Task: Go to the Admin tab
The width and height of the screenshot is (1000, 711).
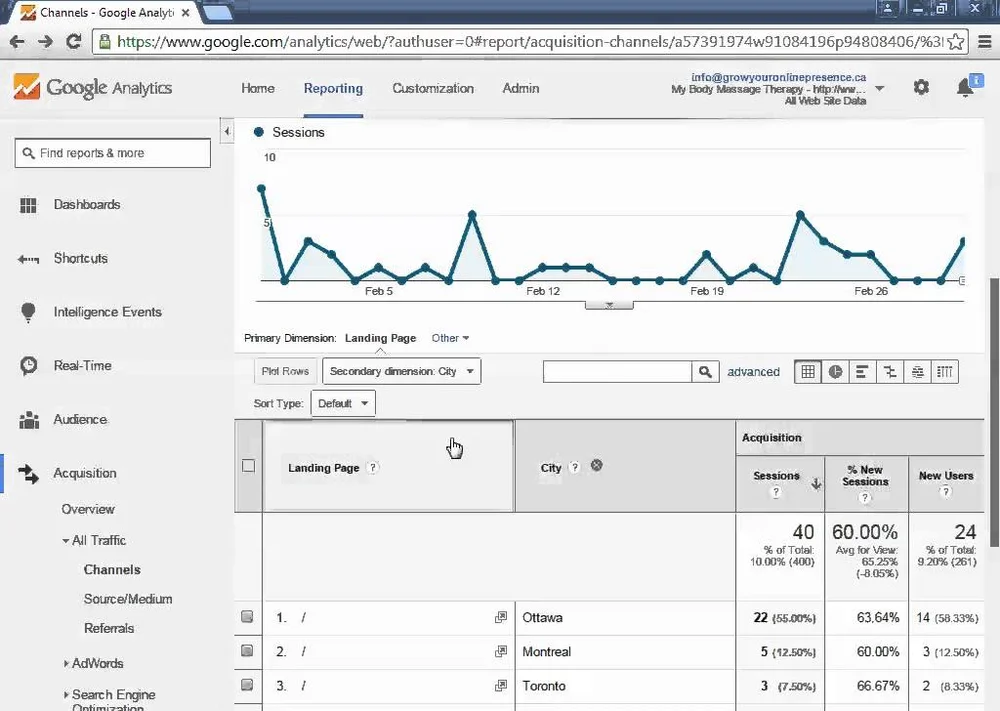Action: coord(520,89)
